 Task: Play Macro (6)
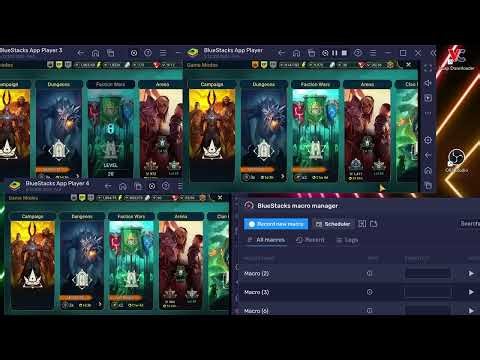tap(471, 310)
